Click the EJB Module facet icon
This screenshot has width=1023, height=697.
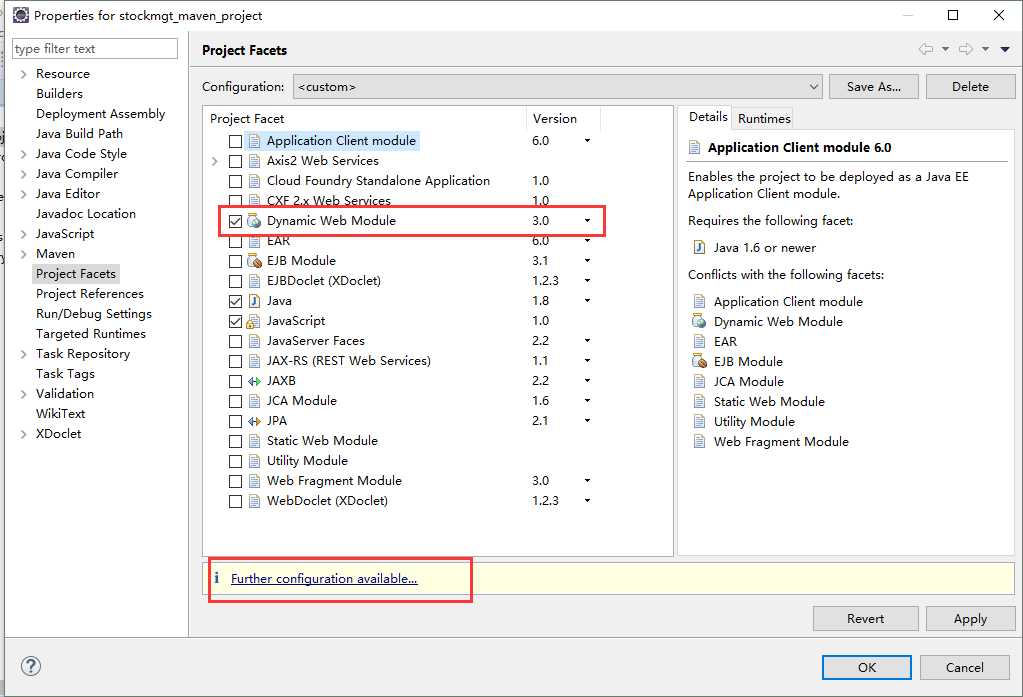click(254, 261)
